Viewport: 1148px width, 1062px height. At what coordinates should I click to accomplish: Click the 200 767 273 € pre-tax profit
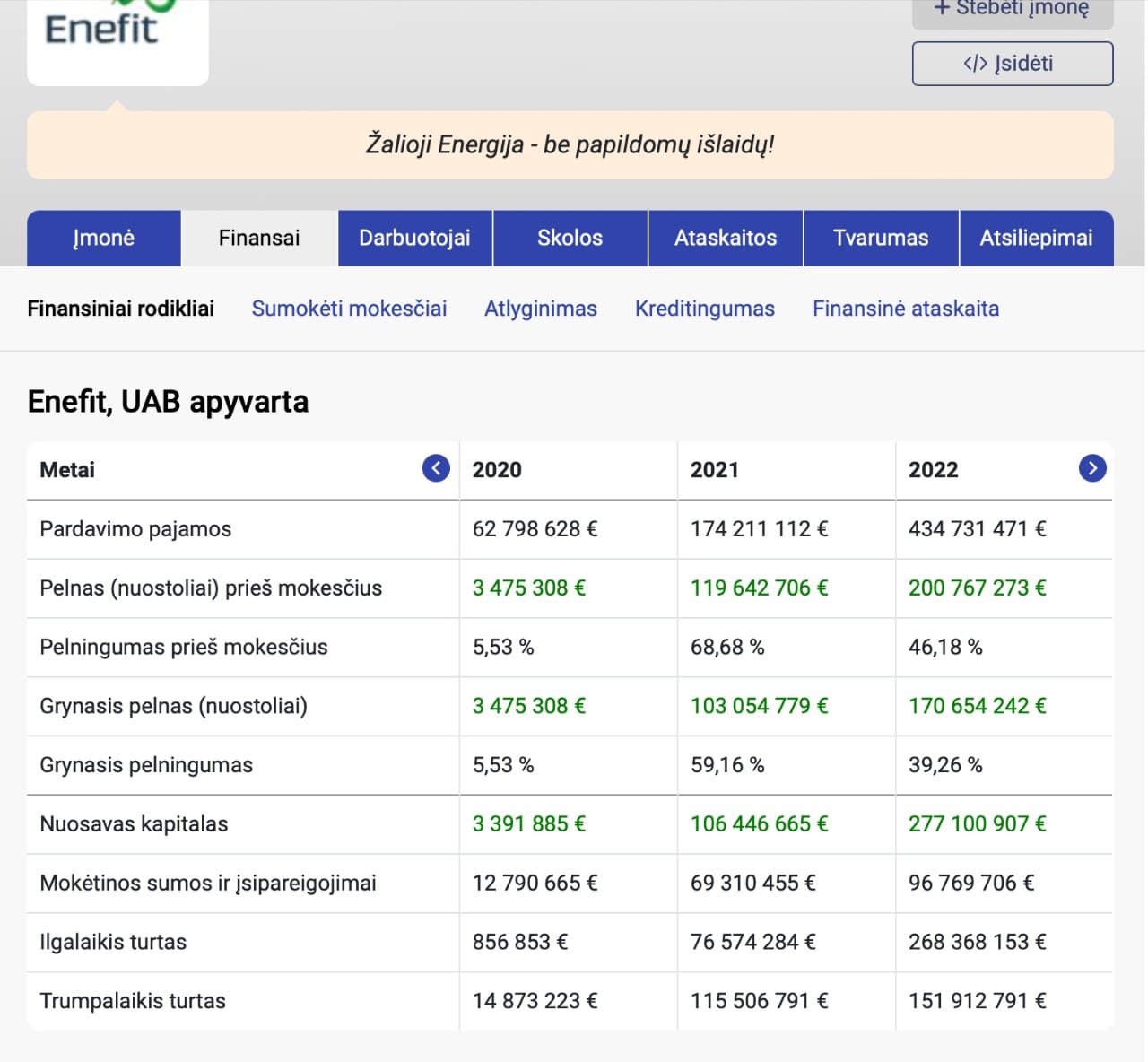click(978, 588)
